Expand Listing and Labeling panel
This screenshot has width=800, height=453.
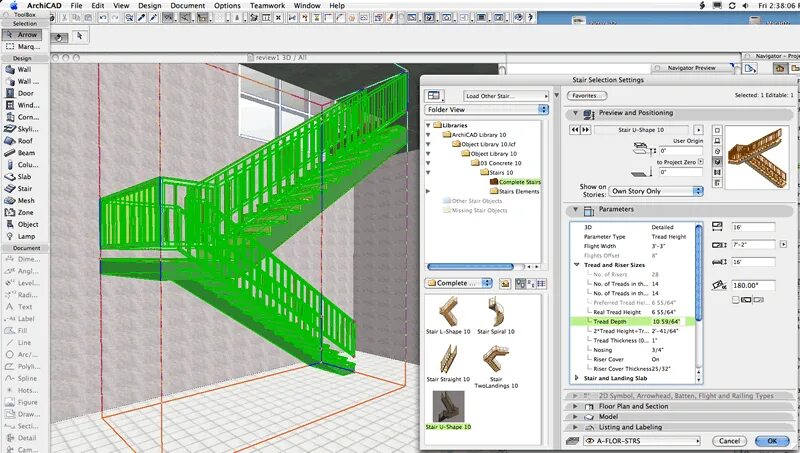[x=576, y=427]
